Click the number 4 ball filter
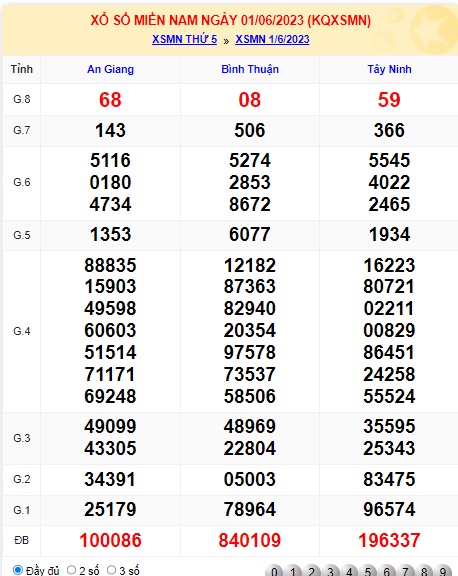The height and width of the screenshot is (576, 458). [x=349, y=570]
